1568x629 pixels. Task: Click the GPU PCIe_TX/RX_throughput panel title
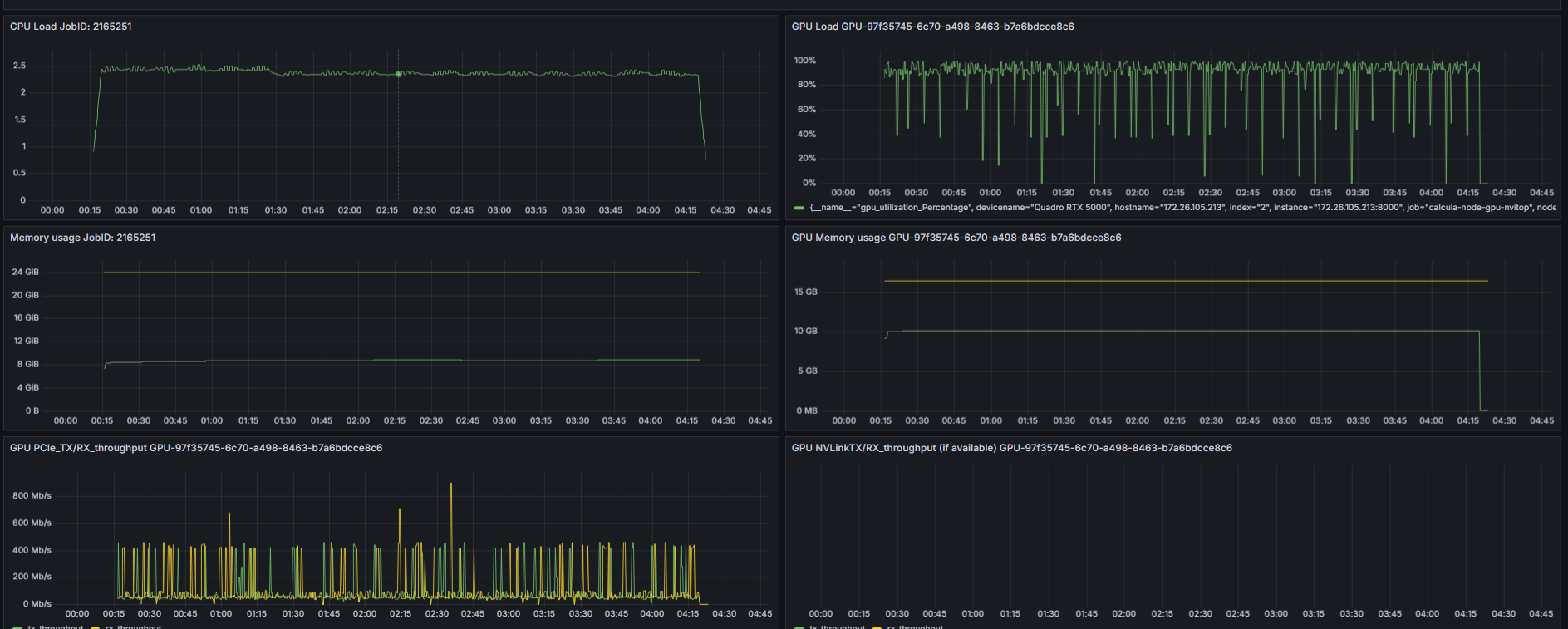[196, 448]
